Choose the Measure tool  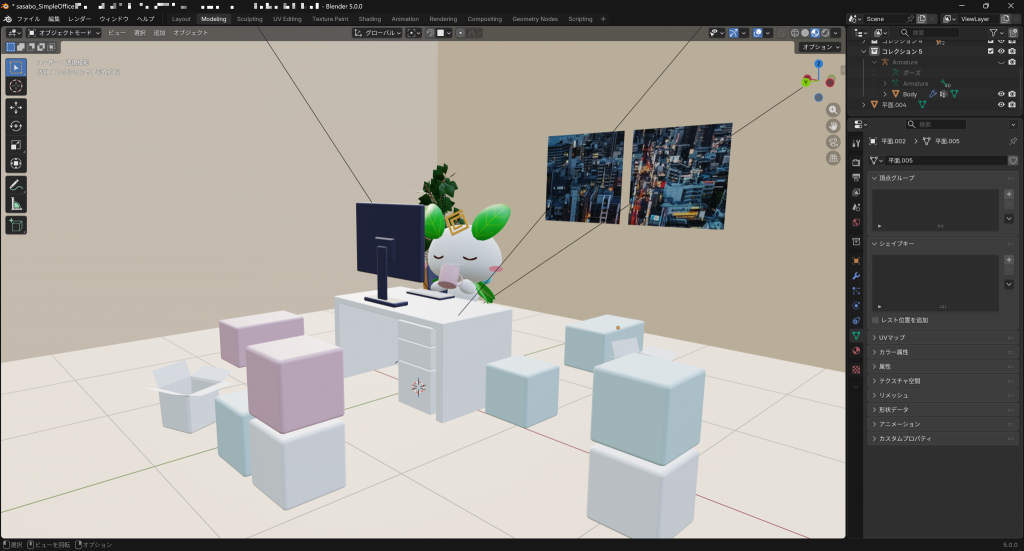[x=16, y=204]
